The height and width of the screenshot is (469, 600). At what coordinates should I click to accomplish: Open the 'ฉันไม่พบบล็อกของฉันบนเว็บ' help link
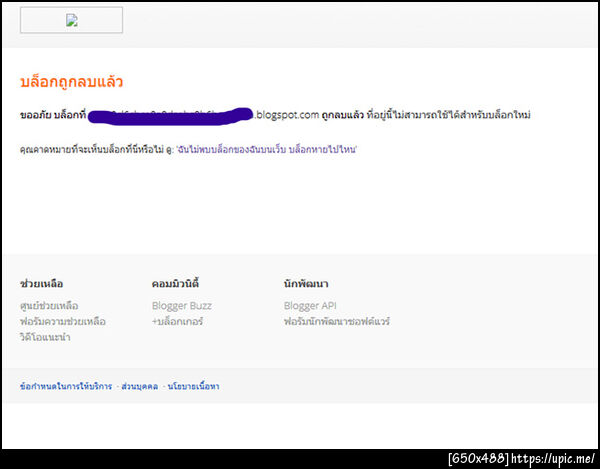coord(266,149)
